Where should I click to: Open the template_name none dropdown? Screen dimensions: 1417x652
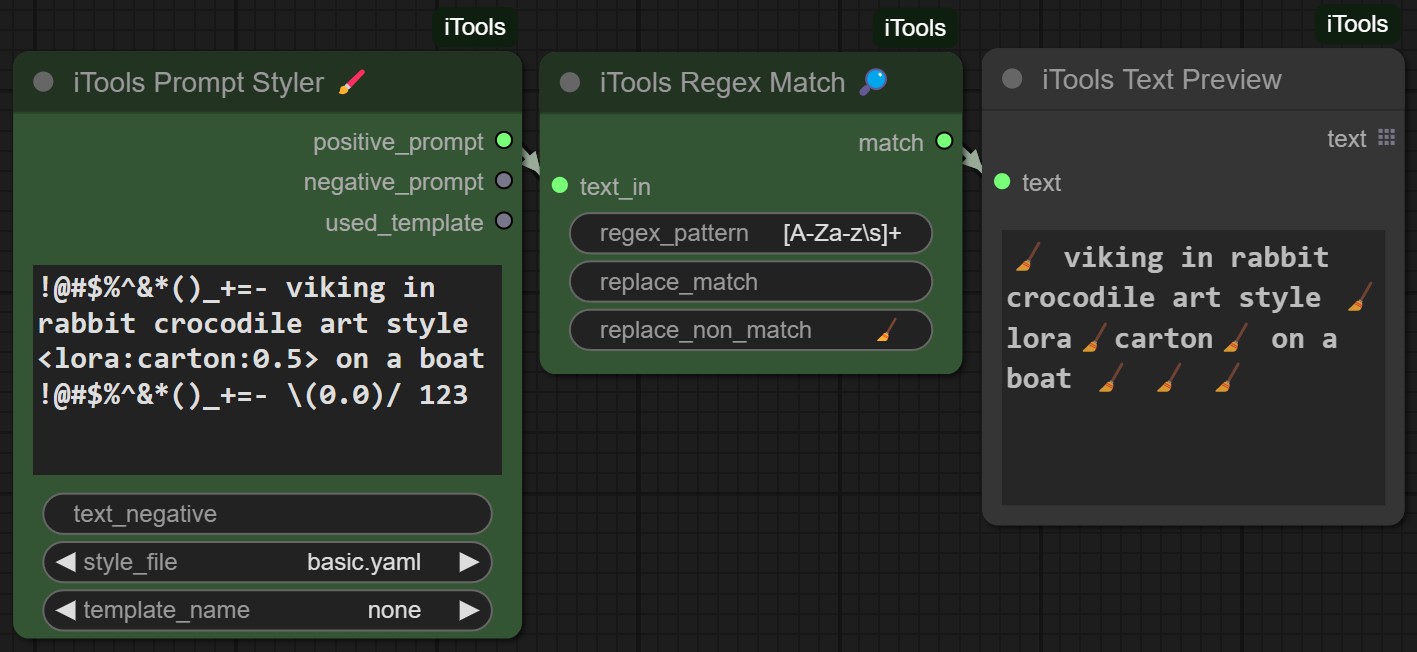pos(267,610)
